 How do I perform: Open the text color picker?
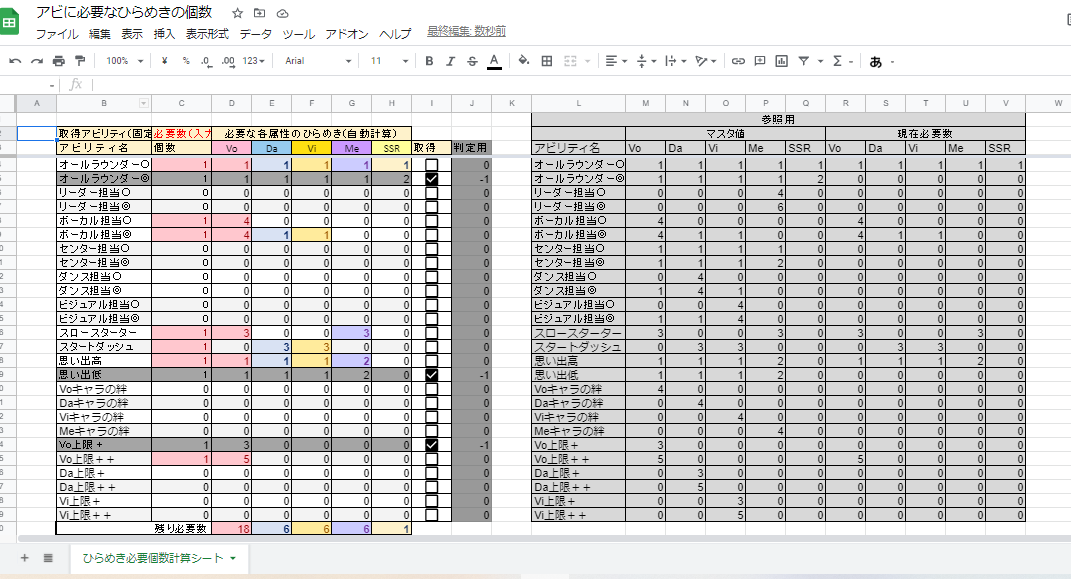(495, 61)
